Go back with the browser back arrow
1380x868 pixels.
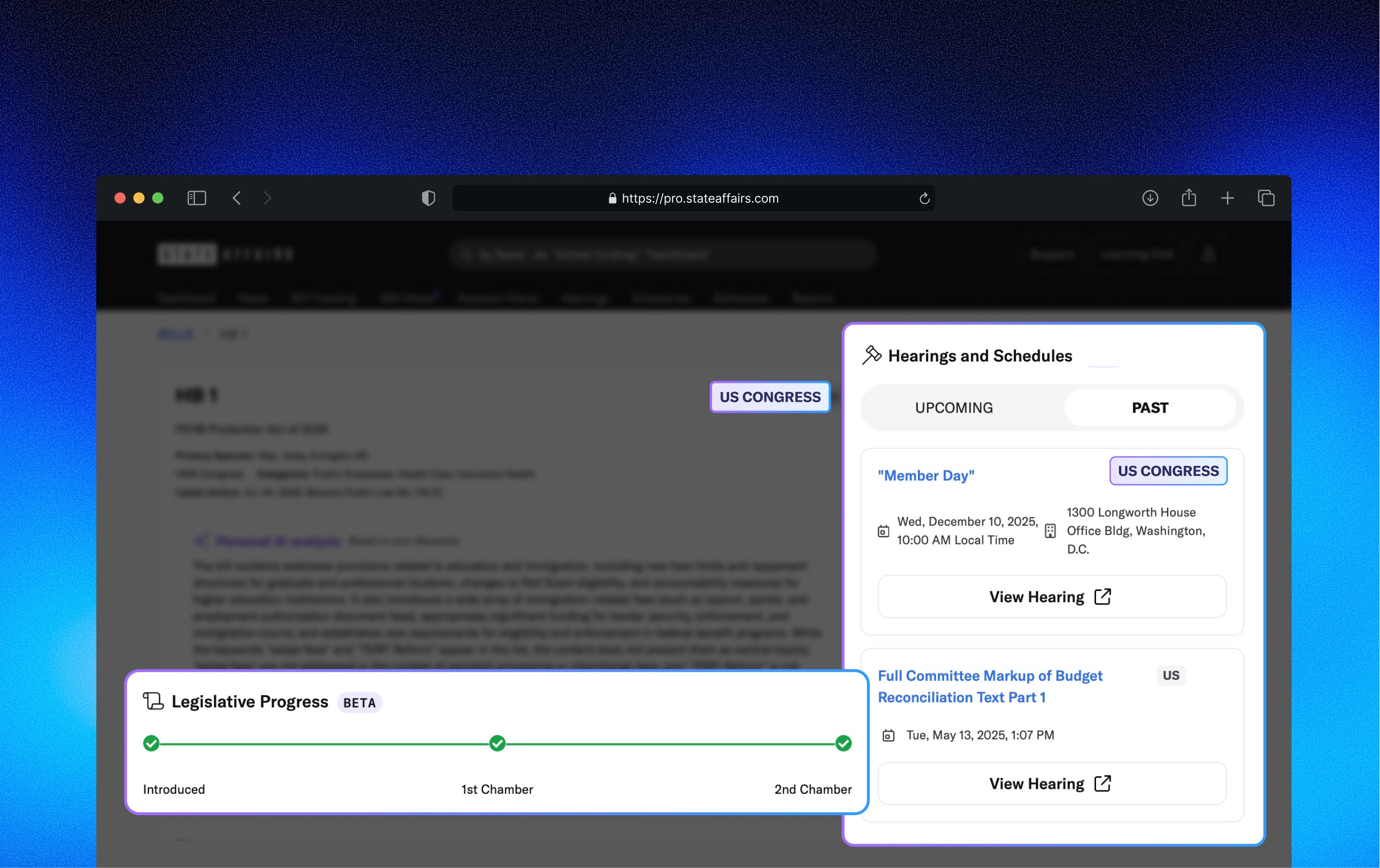tap(237, 198)
